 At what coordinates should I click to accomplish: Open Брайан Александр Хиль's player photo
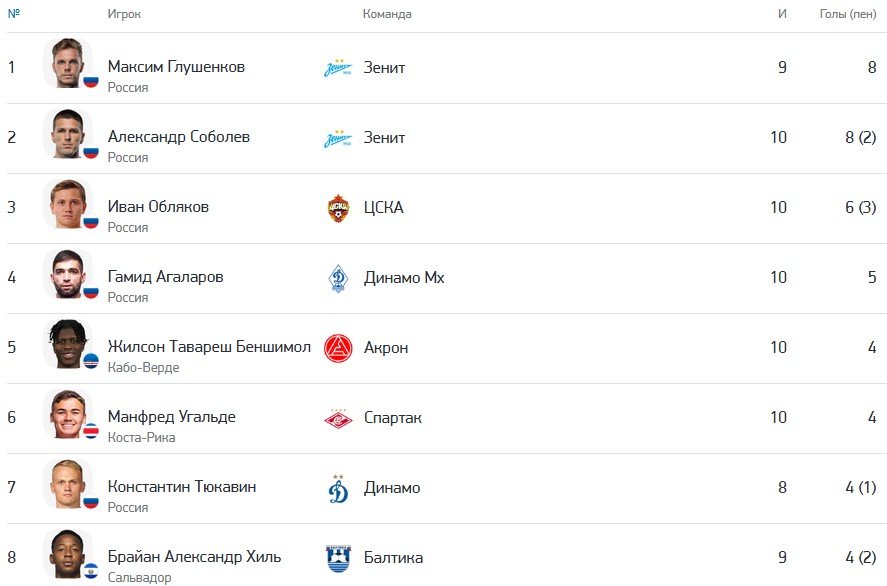click(68, 554)
